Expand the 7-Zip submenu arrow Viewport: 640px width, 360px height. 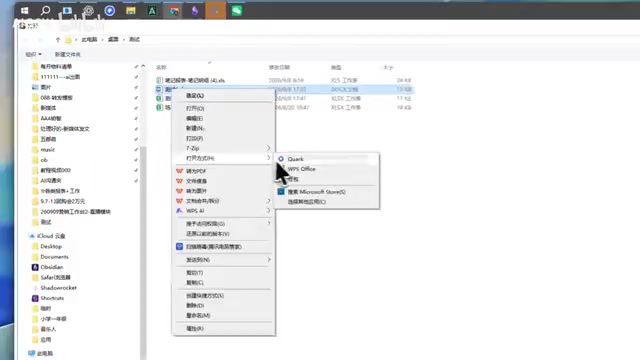pos(269,148)
